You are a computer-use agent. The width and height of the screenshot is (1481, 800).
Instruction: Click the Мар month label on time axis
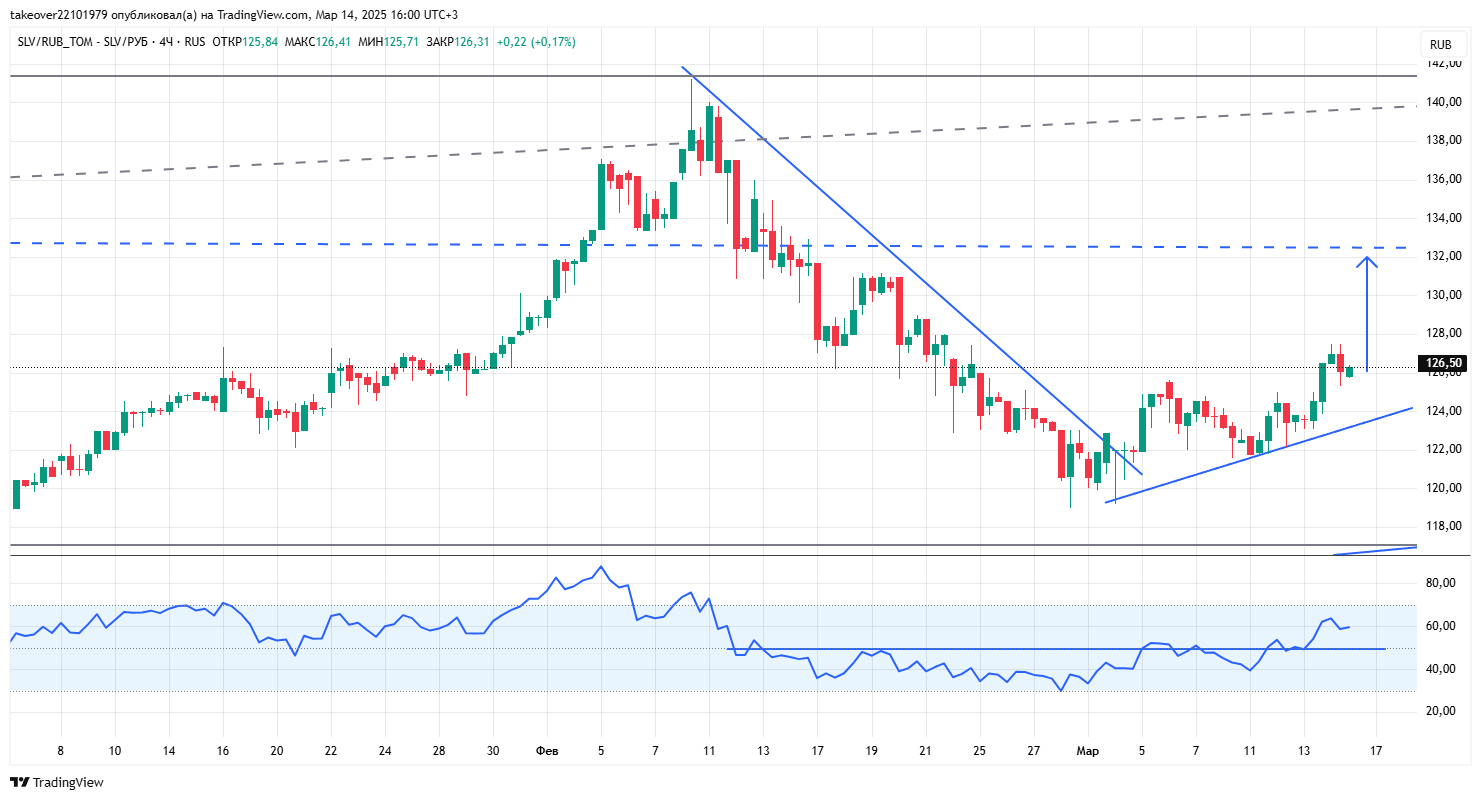click(x=1087, y=750)
